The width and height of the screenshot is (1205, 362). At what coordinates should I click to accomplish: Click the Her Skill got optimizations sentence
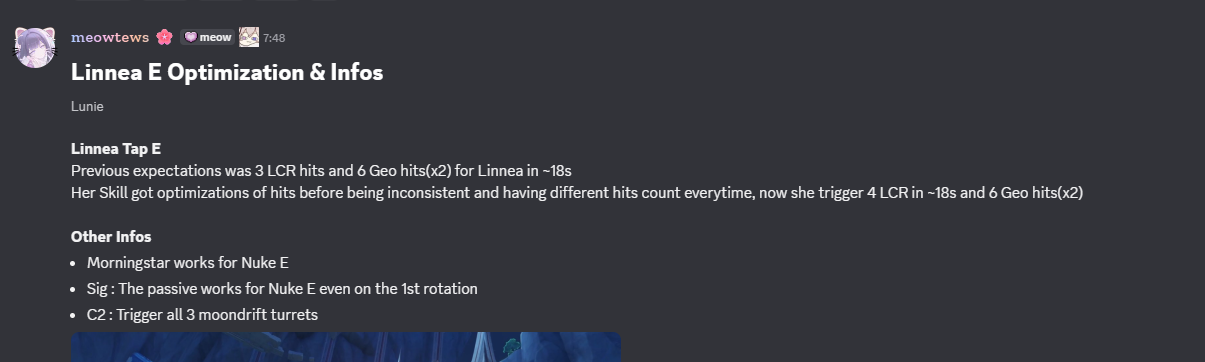coord(577,193)
